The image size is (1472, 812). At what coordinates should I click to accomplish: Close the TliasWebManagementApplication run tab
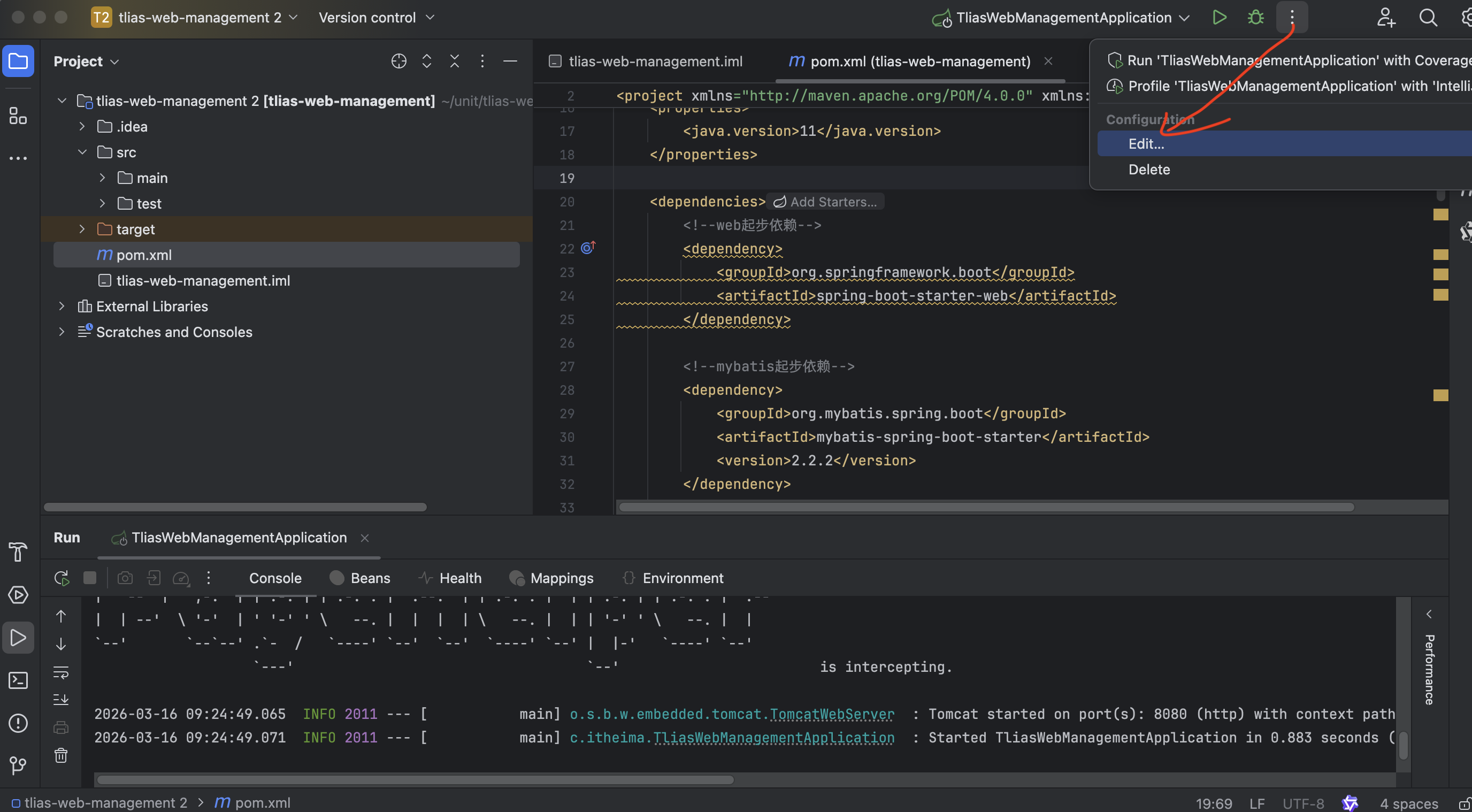pyautogui.click(x=365, y=538)
